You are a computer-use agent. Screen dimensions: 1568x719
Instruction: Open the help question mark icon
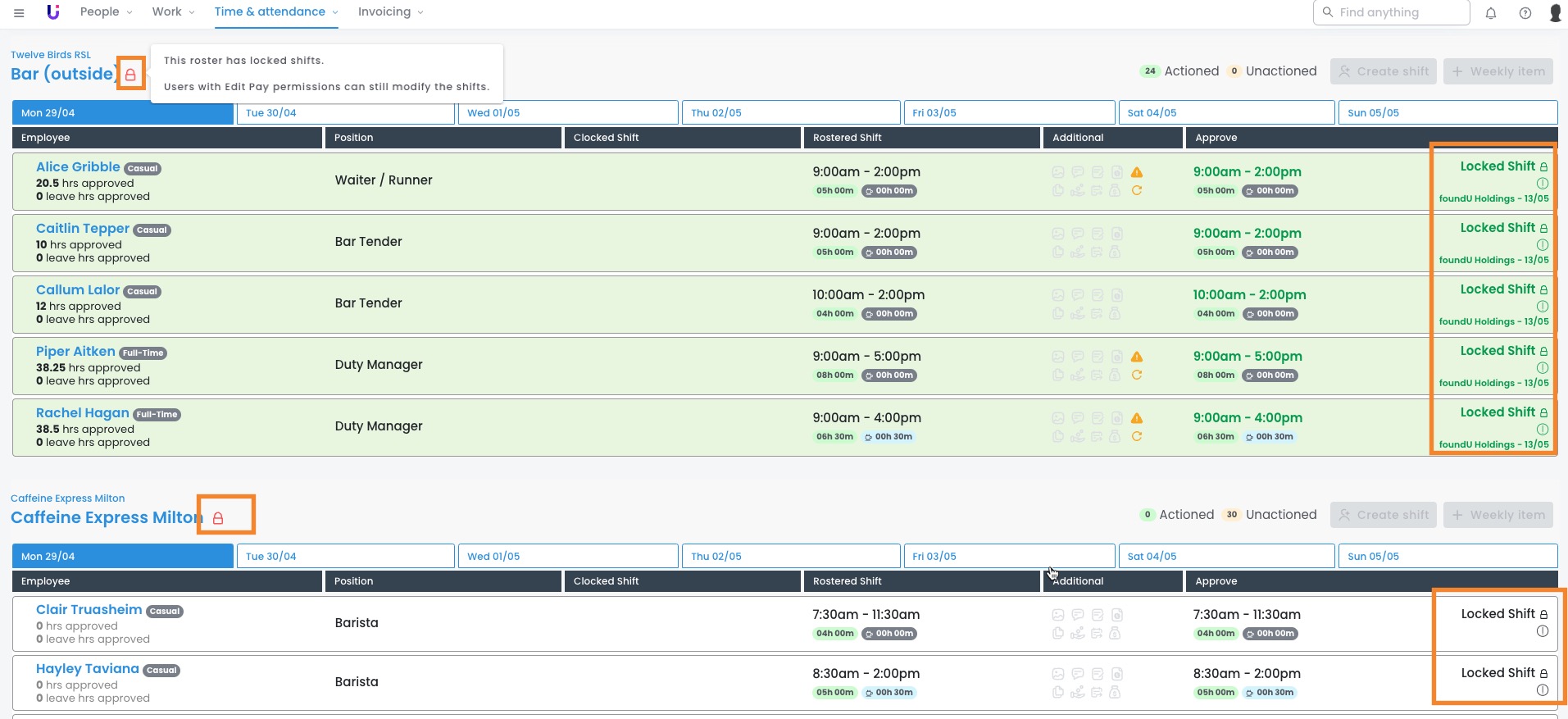(1525, 13)
